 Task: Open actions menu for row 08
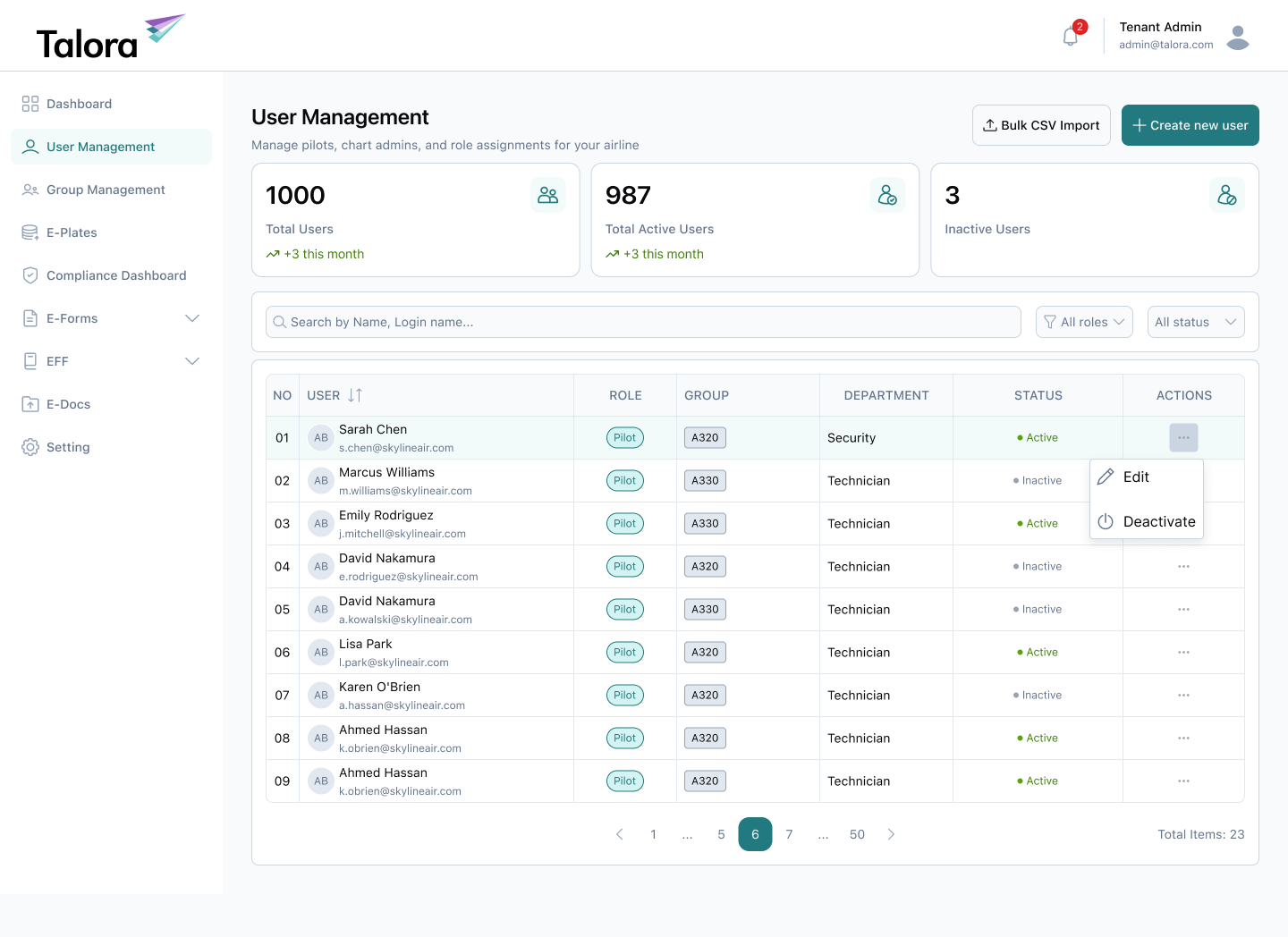click(1183, 738)
